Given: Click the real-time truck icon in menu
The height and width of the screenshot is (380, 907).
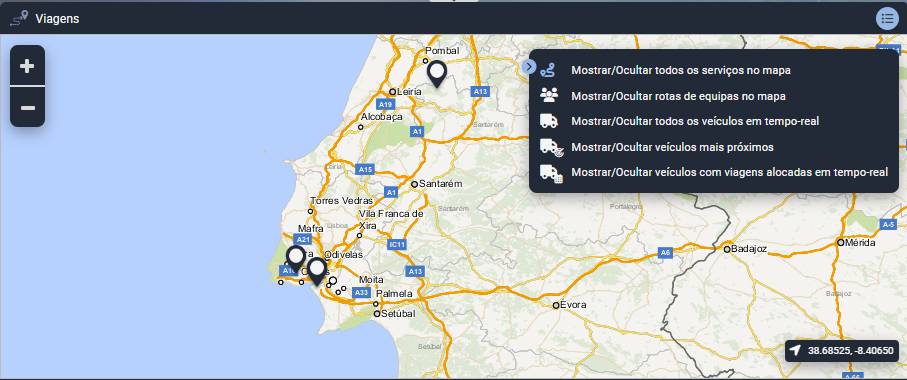Looking at the screenshot, I should coord(548,121).
